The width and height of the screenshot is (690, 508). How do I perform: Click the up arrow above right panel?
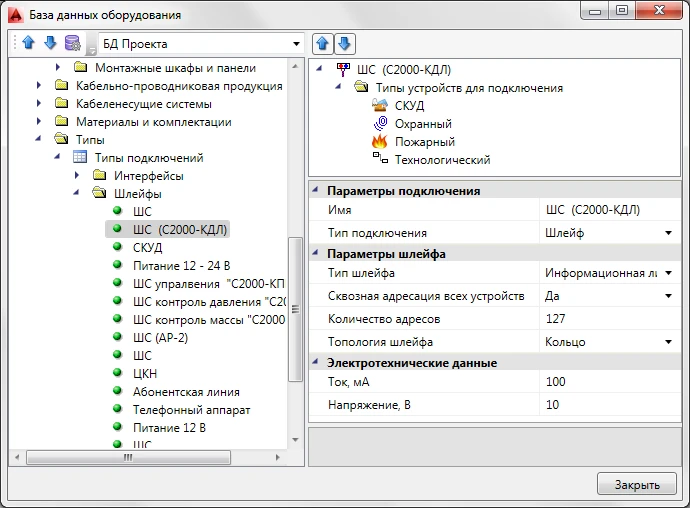(324, 44)
